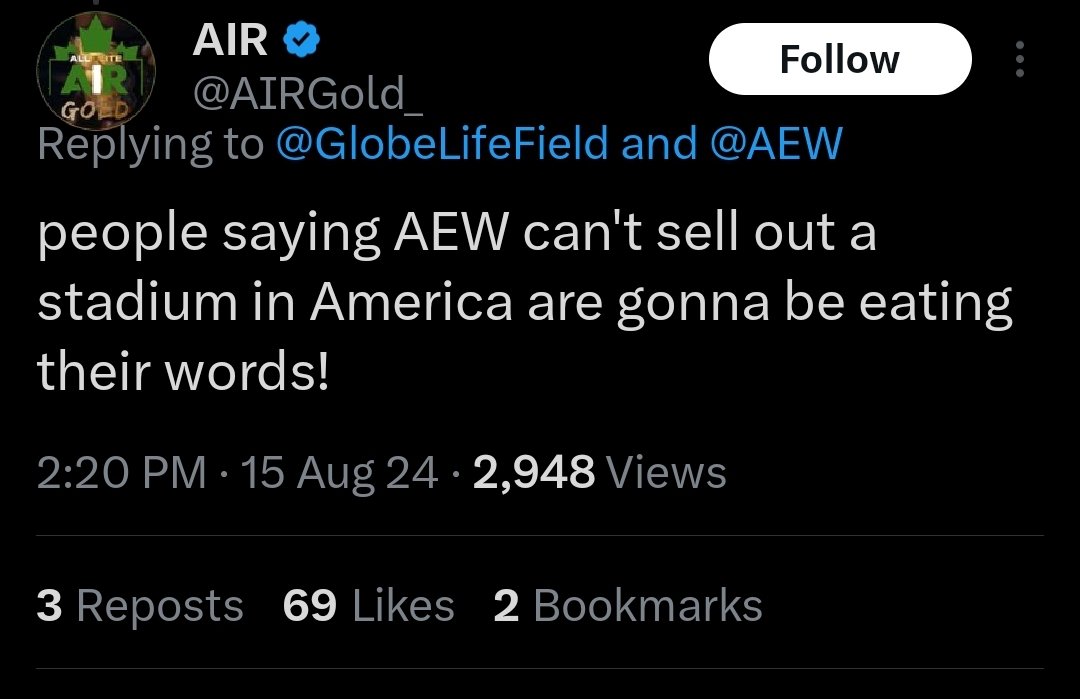
Task: Show the 69 Likes list
Action: [368, 606]
